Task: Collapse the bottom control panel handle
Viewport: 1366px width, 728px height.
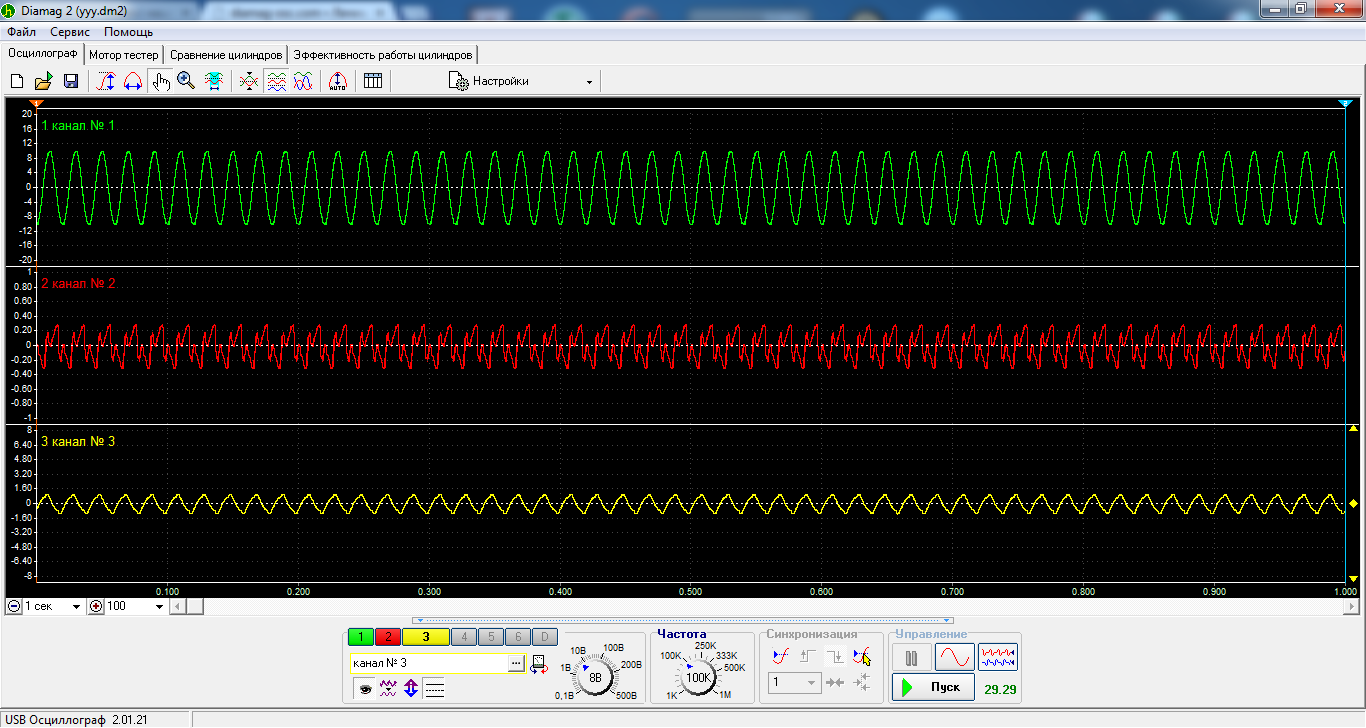Action: [x=683, y=620]
